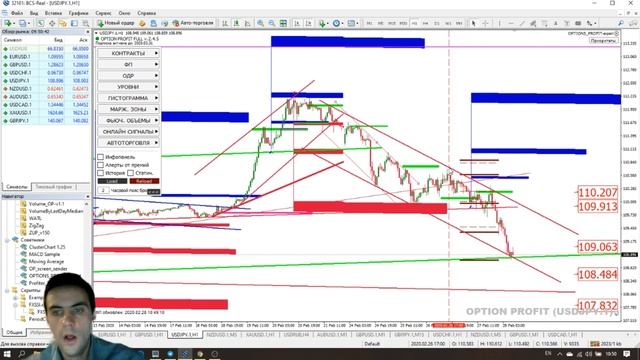
Task: Select the D1 timeframe button
Action: tap(437, 23)
